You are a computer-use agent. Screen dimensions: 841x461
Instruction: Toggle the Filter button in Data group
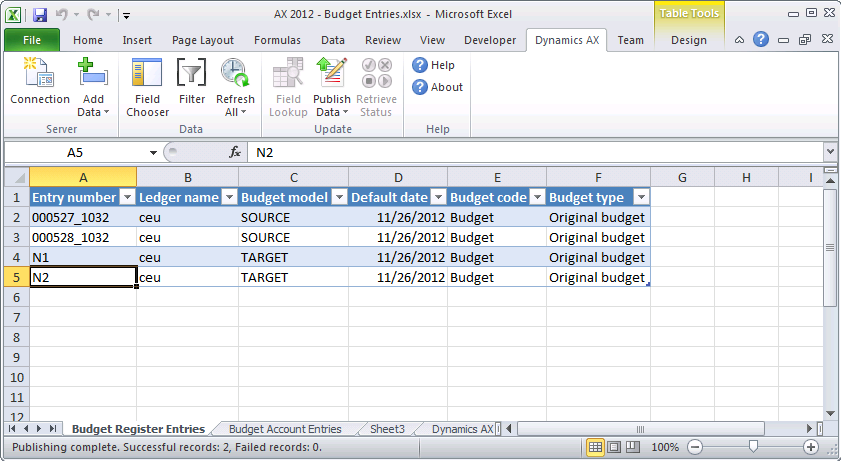coord(192,74)
